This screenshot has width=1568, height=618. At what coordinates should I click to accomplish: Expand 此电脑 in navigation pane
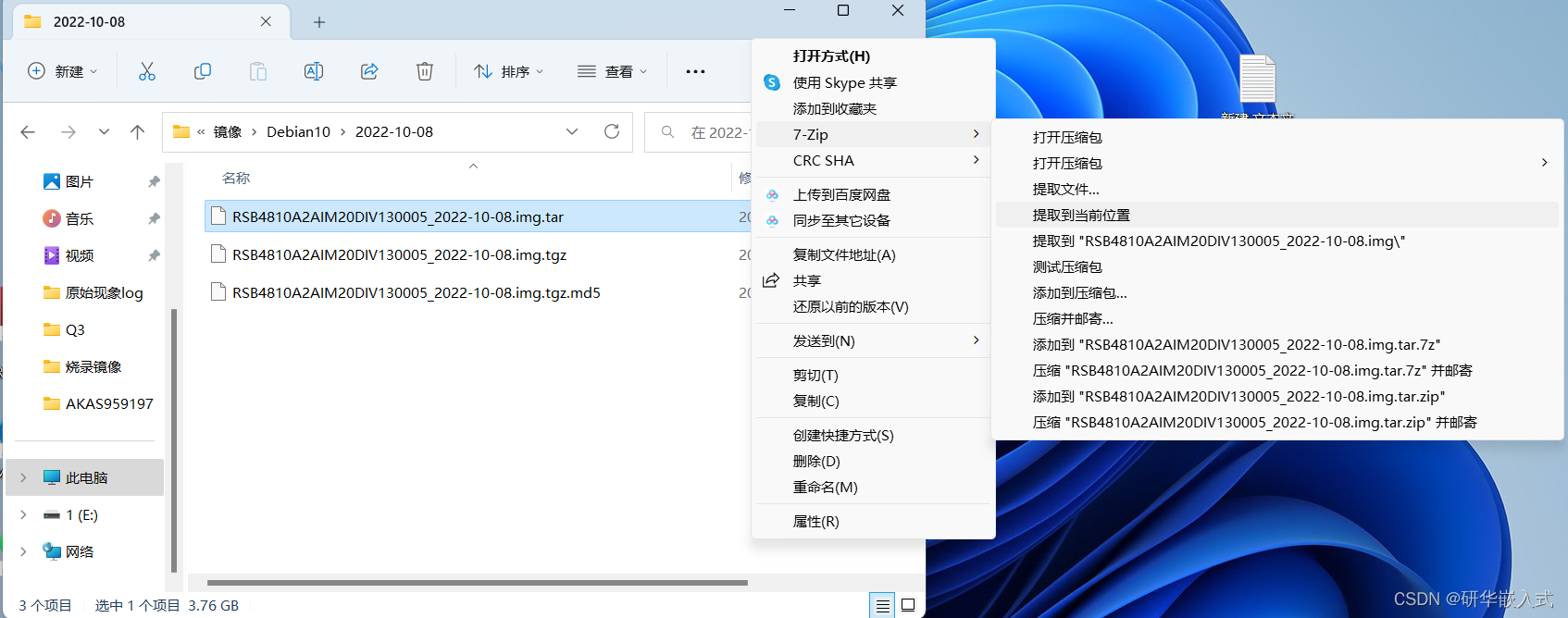(24, 477)
